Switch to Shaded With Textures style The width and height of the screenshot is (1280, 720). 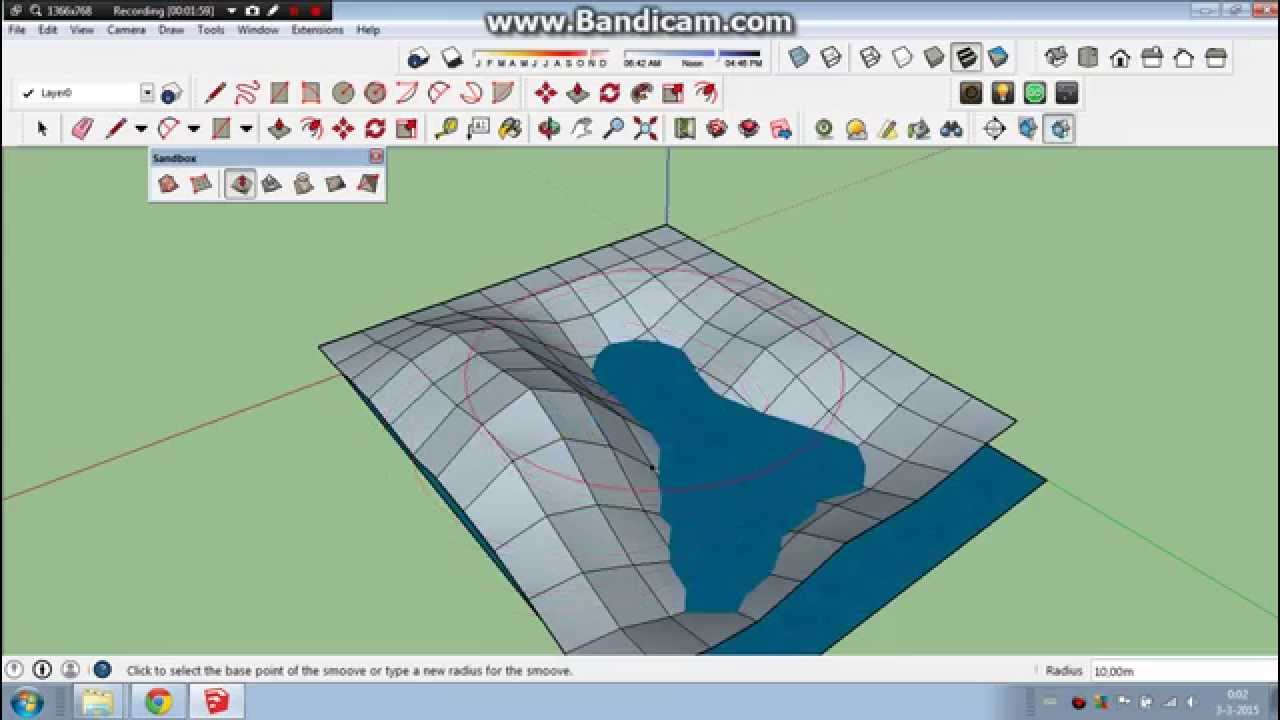click(966, 57)
